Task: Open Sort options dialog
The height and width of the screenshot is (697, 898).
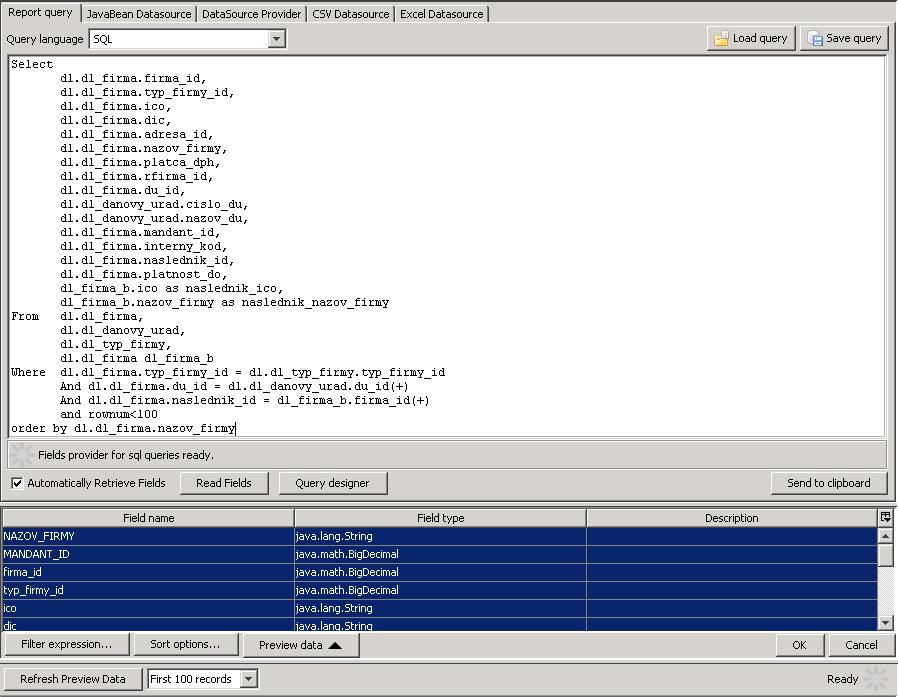Action: click(x=185, y=644)
